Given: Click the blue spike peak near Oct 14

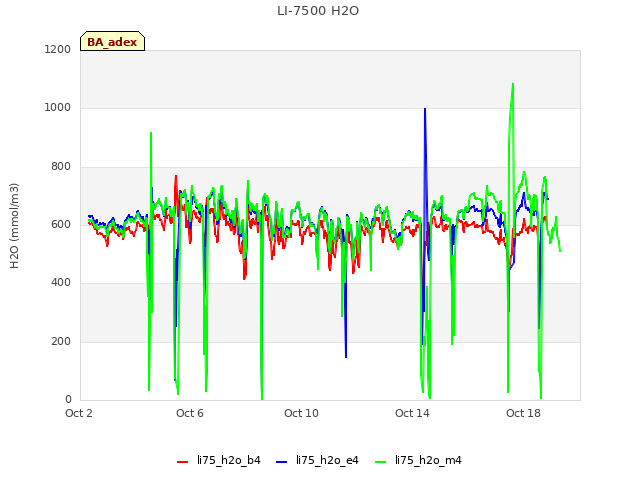Looking at the screenshot, I should point(425,109).
